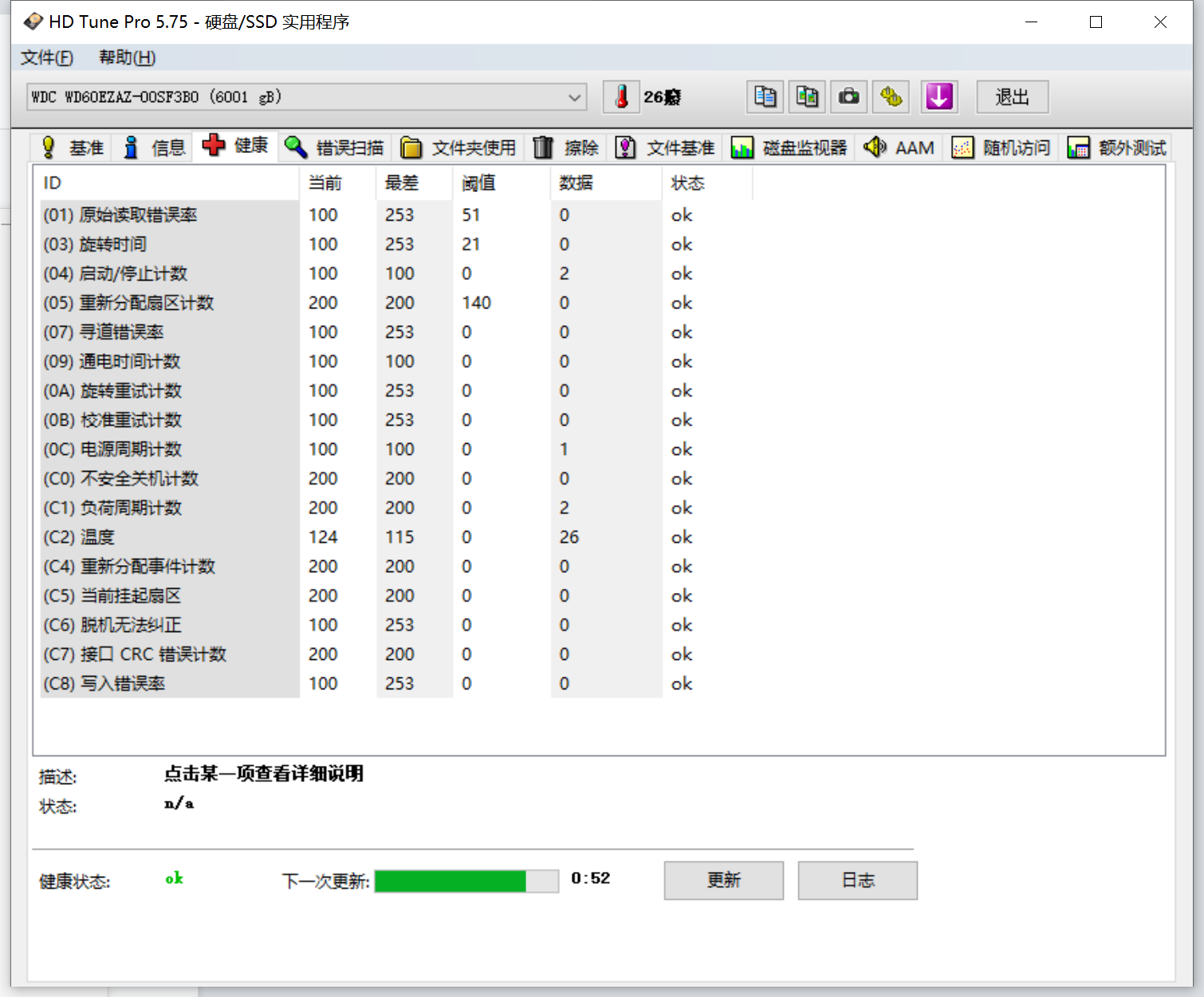1204x997 pixels.
Task: Click the 退出 button
Action: [x=1013, y=97]
